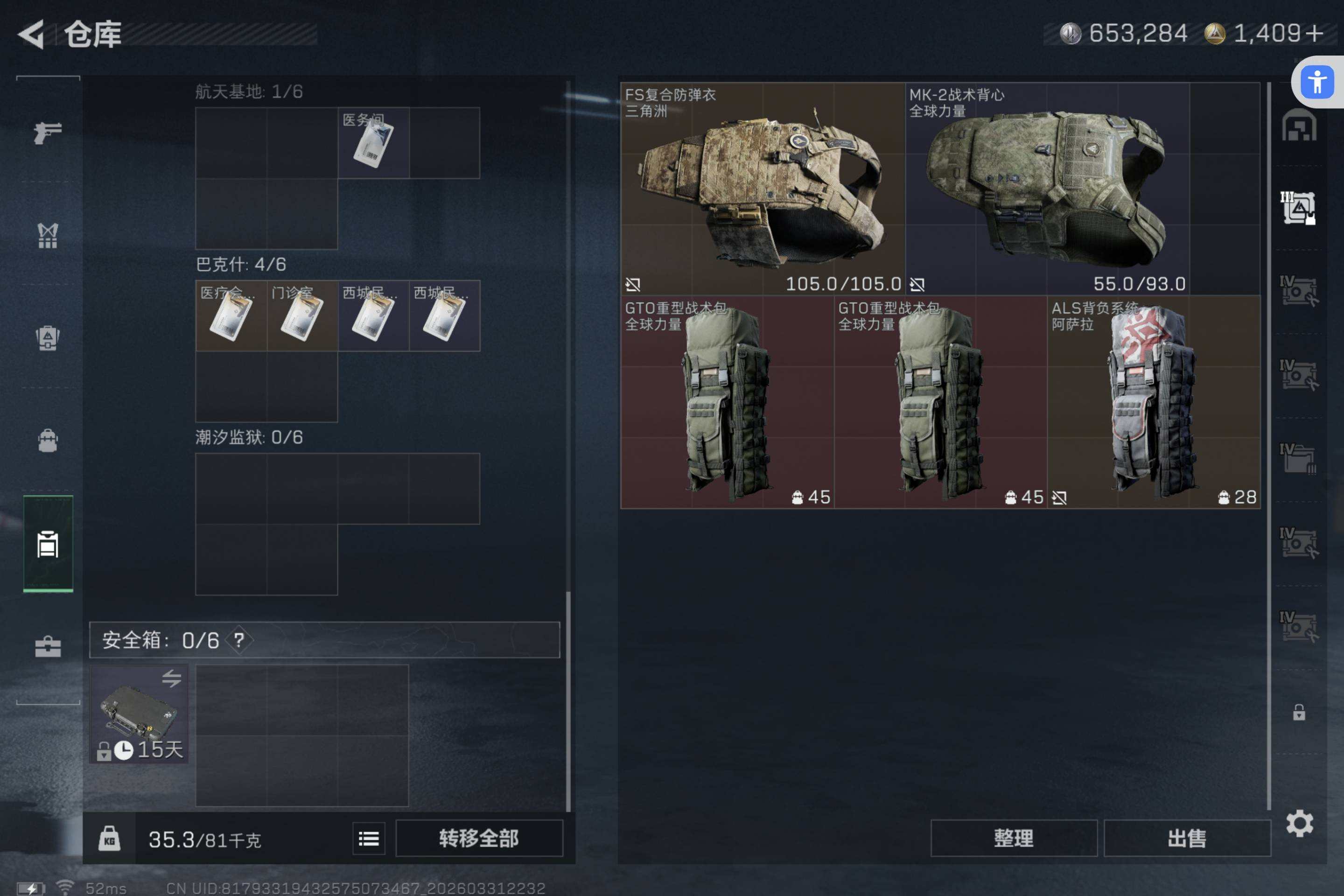
Task: Click the 整理 sort button
Action: 1014,838
